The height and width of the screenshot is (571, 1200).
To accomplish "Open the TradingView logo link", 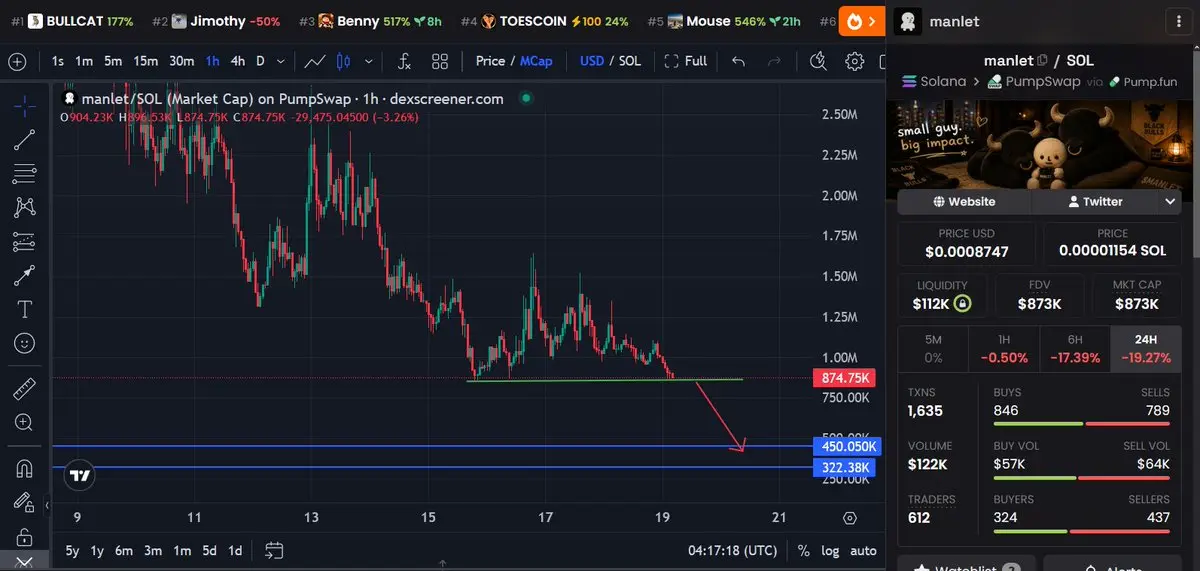I will pyautogui.click(x=81, y=476).
